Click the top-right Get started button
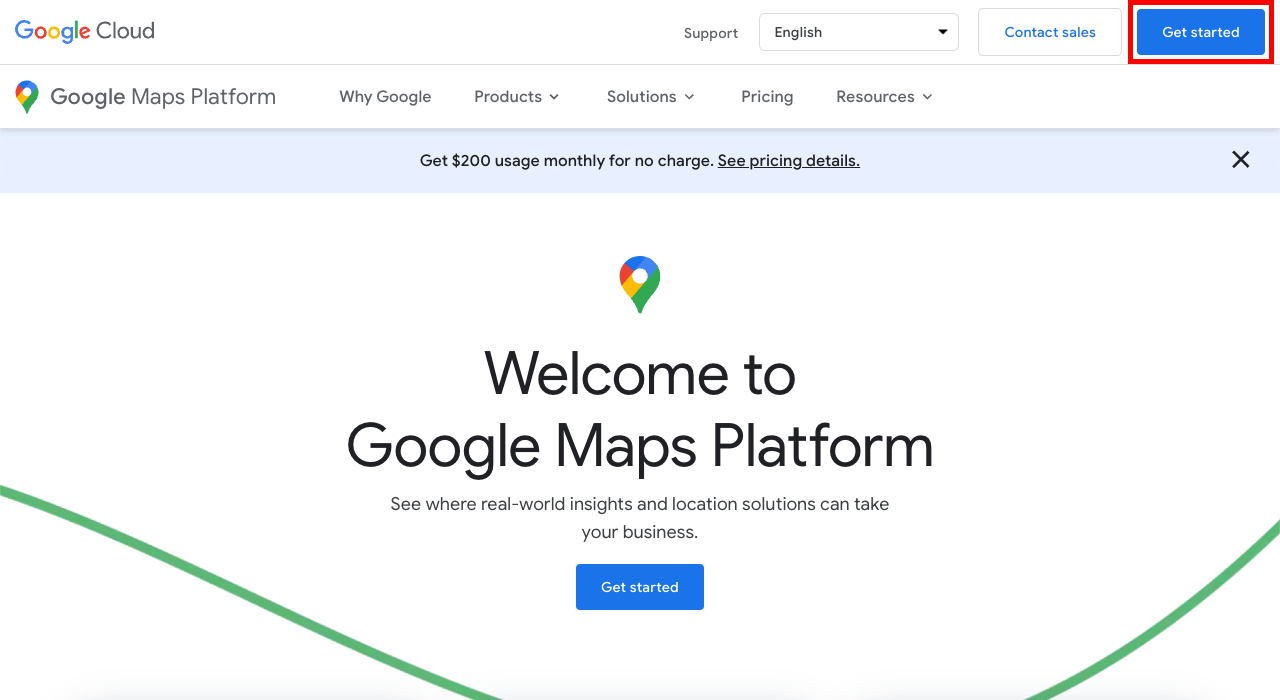 [x=1201, y=32]
